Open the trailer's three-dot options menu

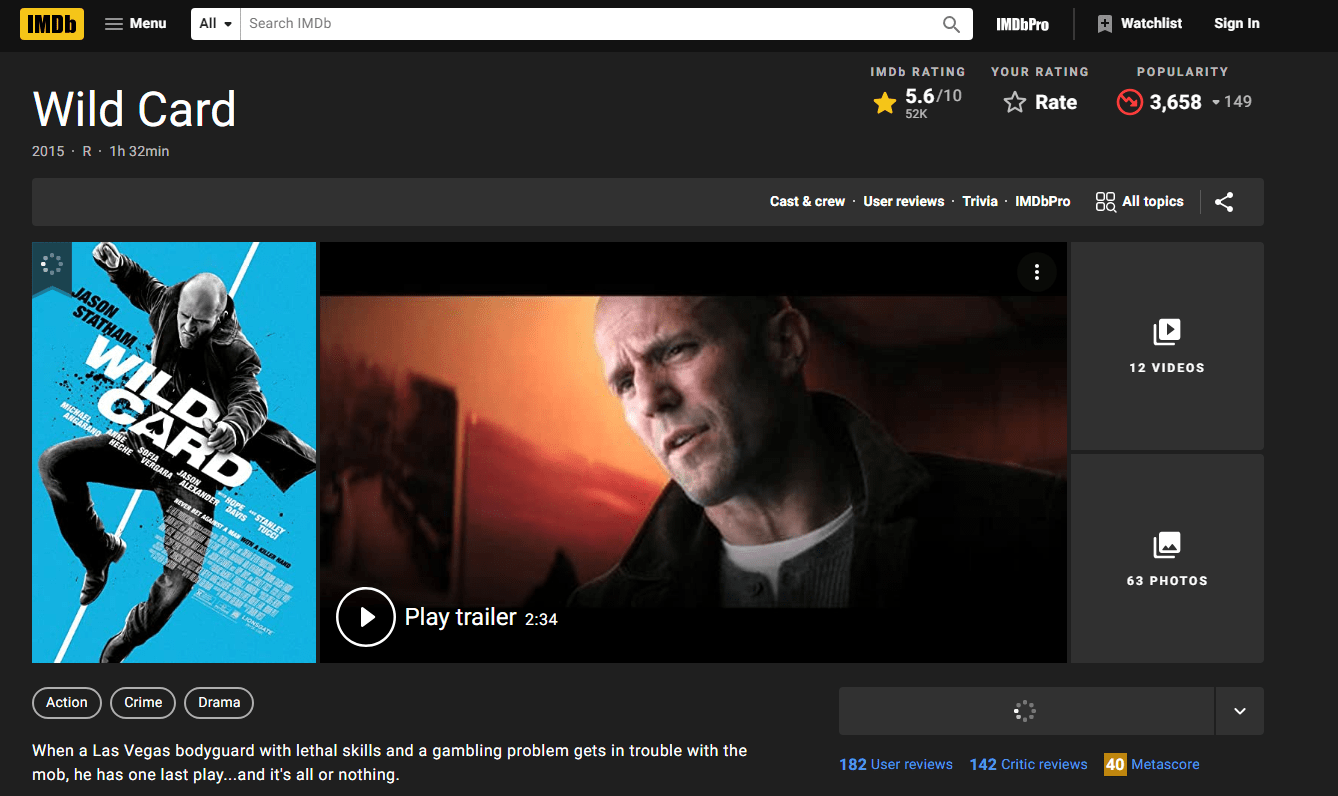(x=1037, y=272)
